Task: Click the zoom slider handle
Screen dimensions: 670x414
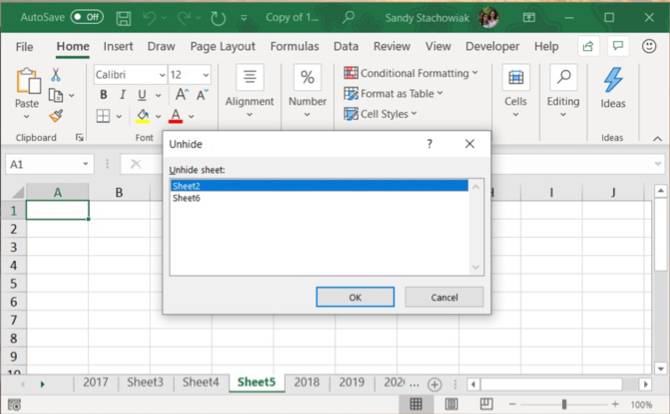Action: pyautogui.click(x=564, y=404)
